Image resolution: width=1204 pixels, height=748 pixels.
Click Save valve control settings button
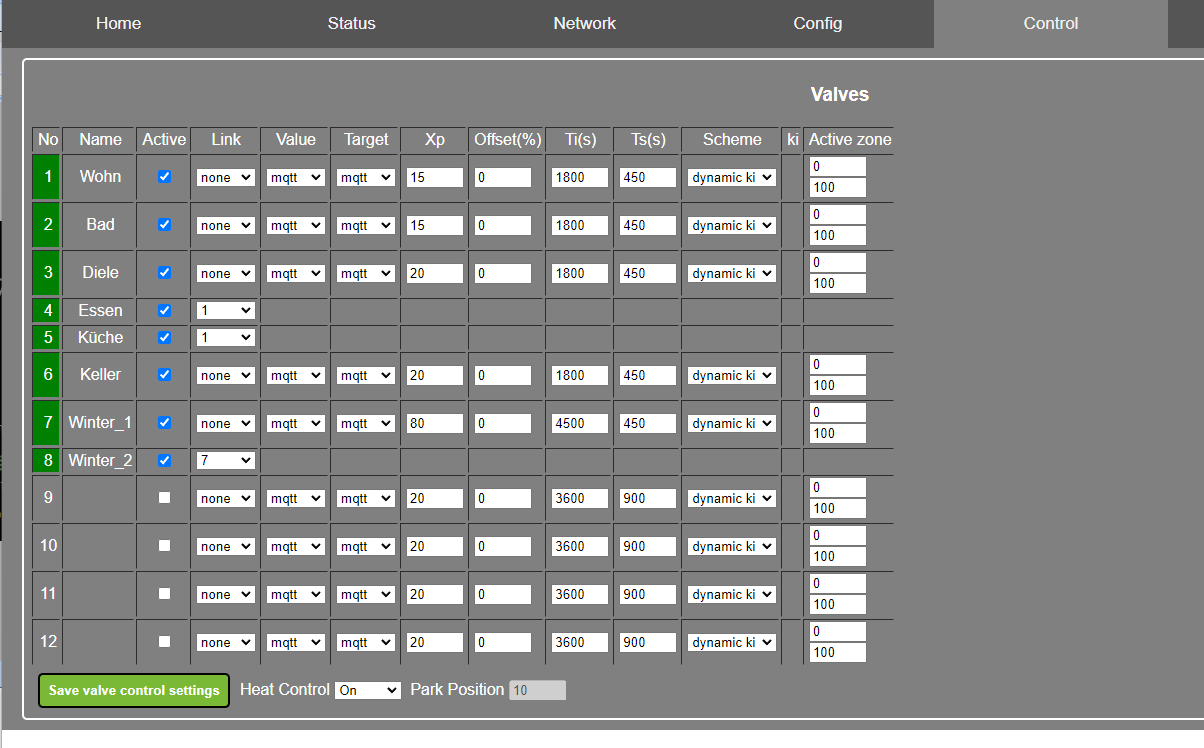(x=134, y=691)
